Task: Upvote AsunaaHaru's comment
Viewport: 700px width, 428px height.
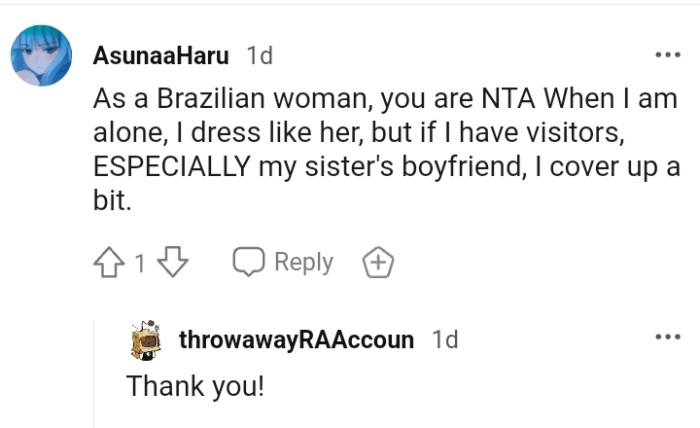Action: click(108, 263)
